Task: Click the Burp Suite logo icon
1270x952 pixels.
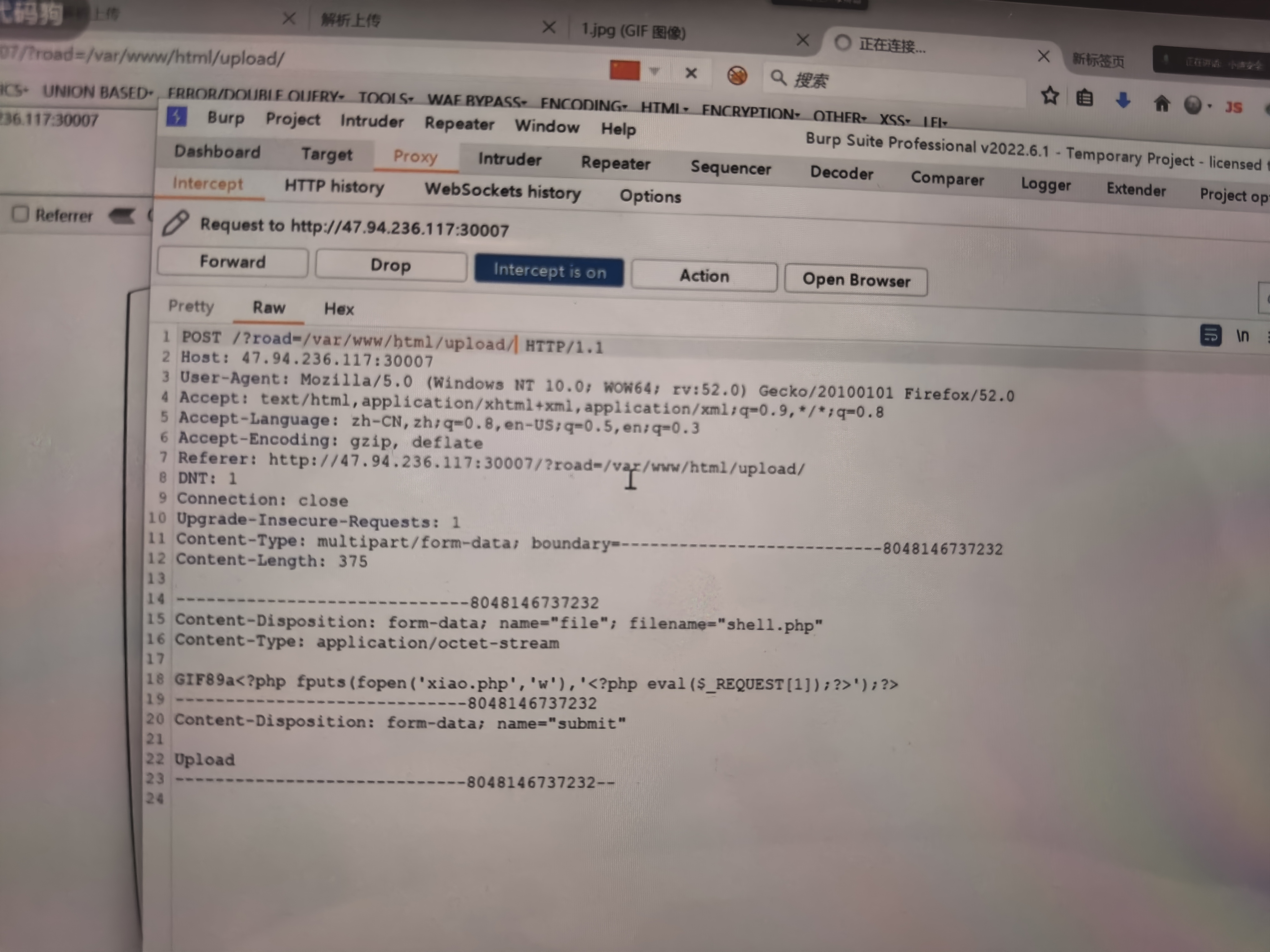Action: point(176,117)
